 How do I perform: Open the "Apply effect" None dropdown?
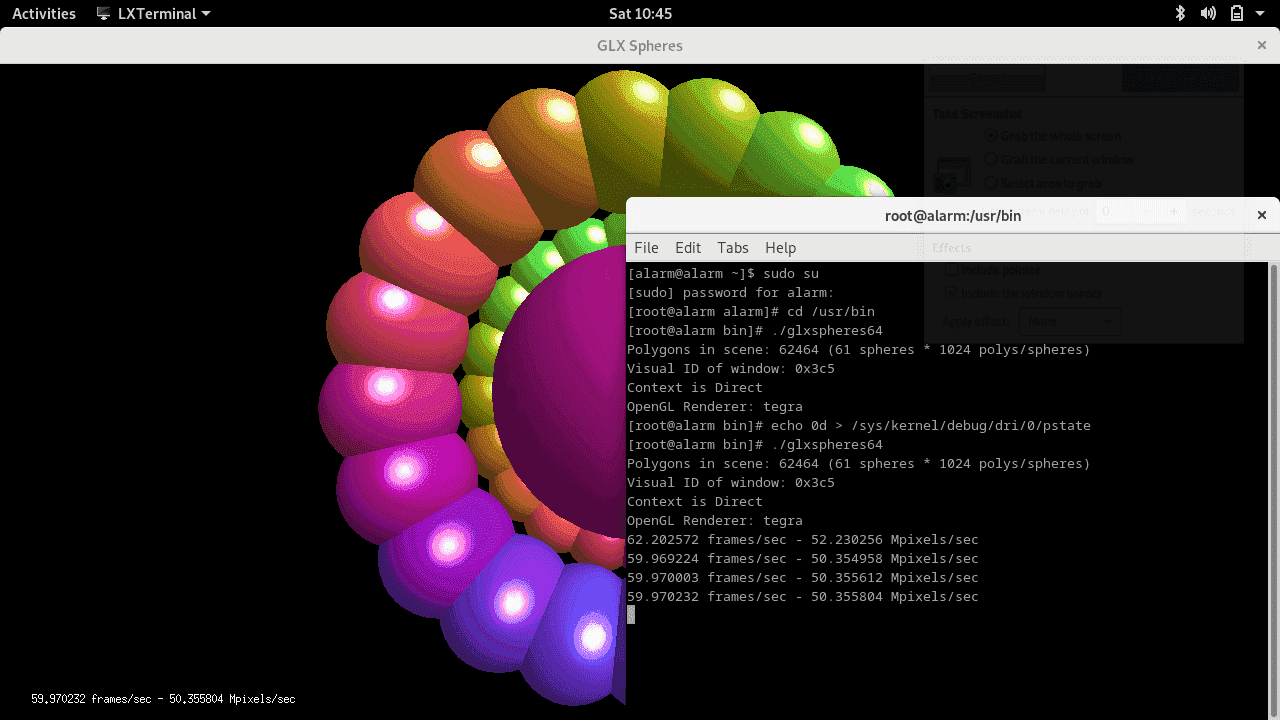tap(1069, 321)
